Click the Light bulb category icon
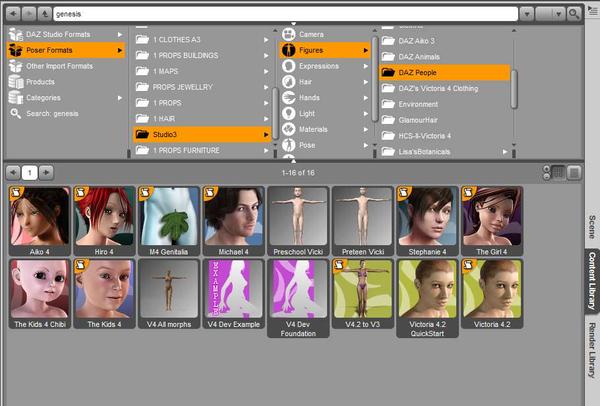This screenshot has height=406, width=600. 289,113
